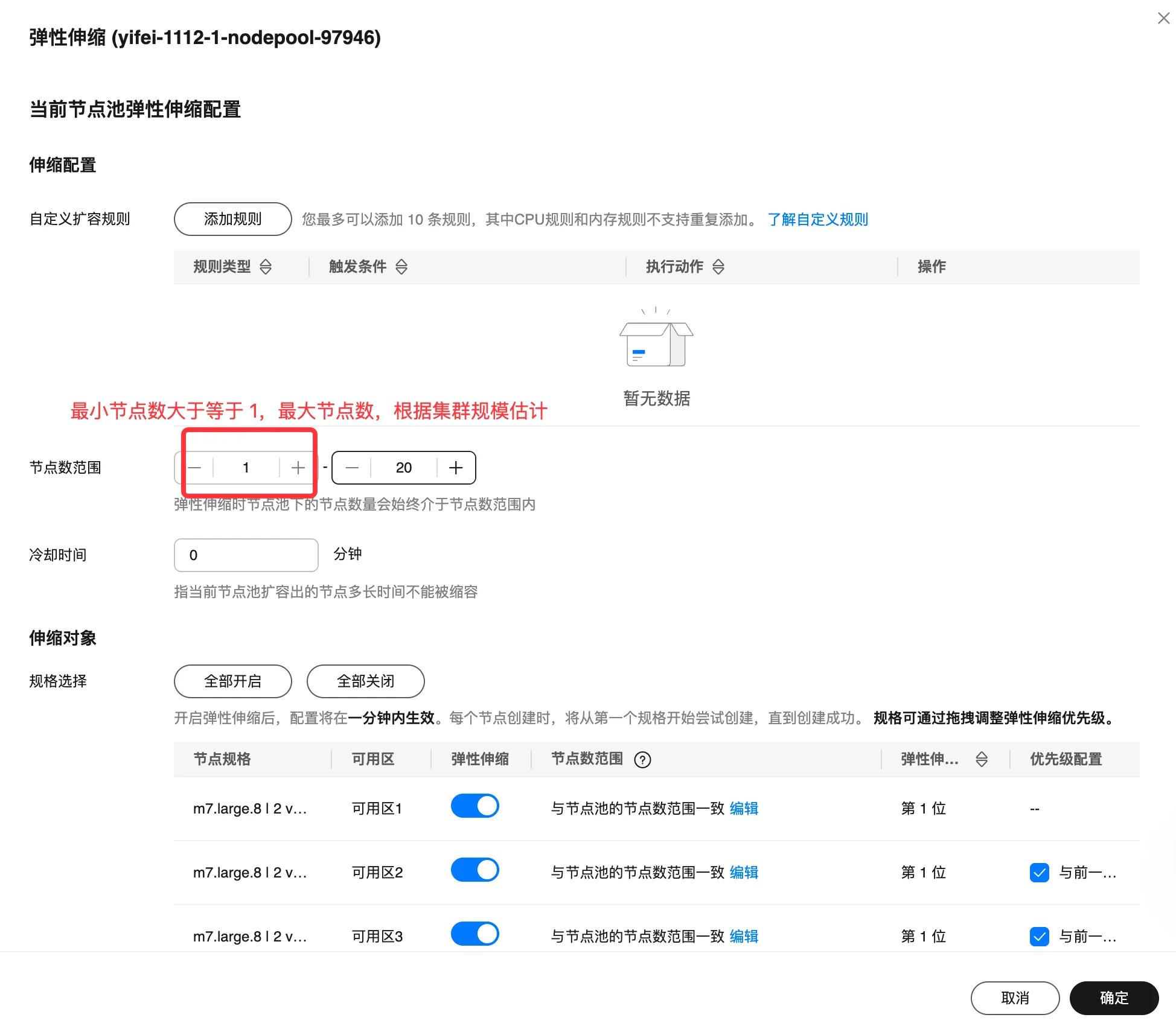Increase the maximum node count with plus
This screenshot has width=1176, height=1032.
point(456,468)
